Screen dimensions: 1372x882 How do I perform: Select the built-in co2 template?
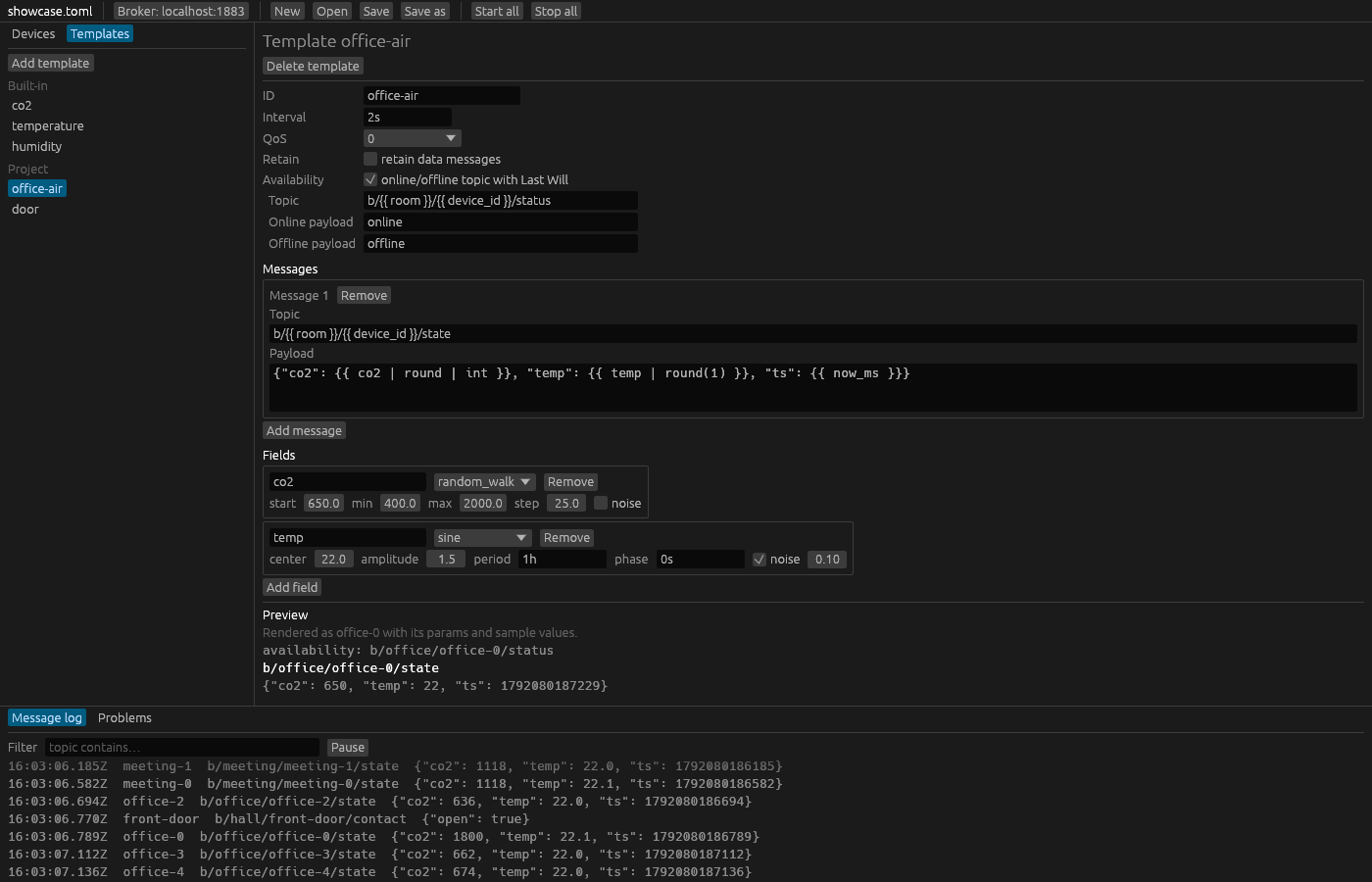22,105
